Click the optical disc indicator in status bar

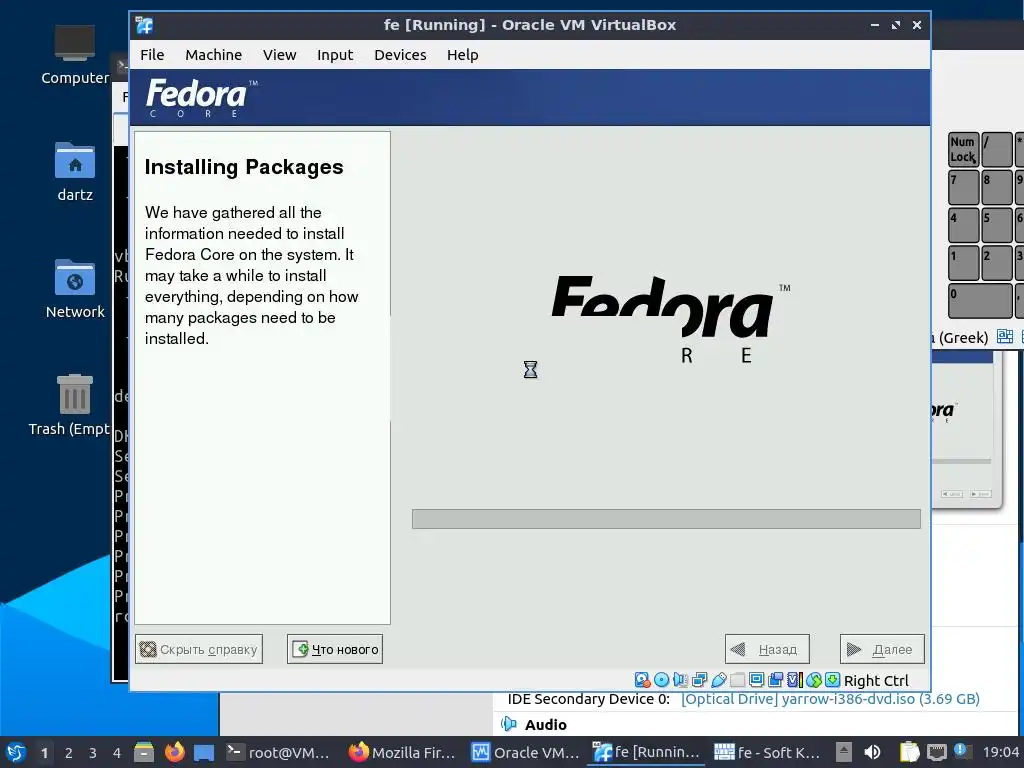pos(662,680)
